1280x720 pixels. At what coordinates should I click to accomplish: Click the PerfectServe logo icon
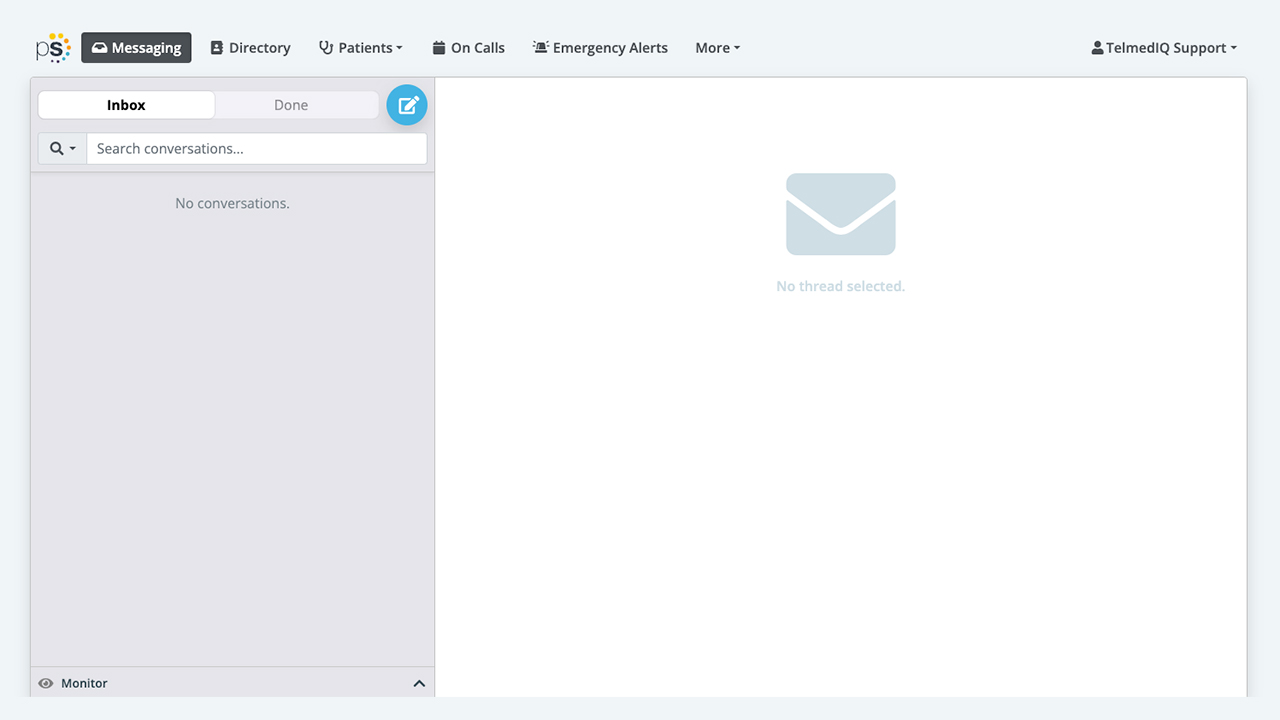(53, 48)
